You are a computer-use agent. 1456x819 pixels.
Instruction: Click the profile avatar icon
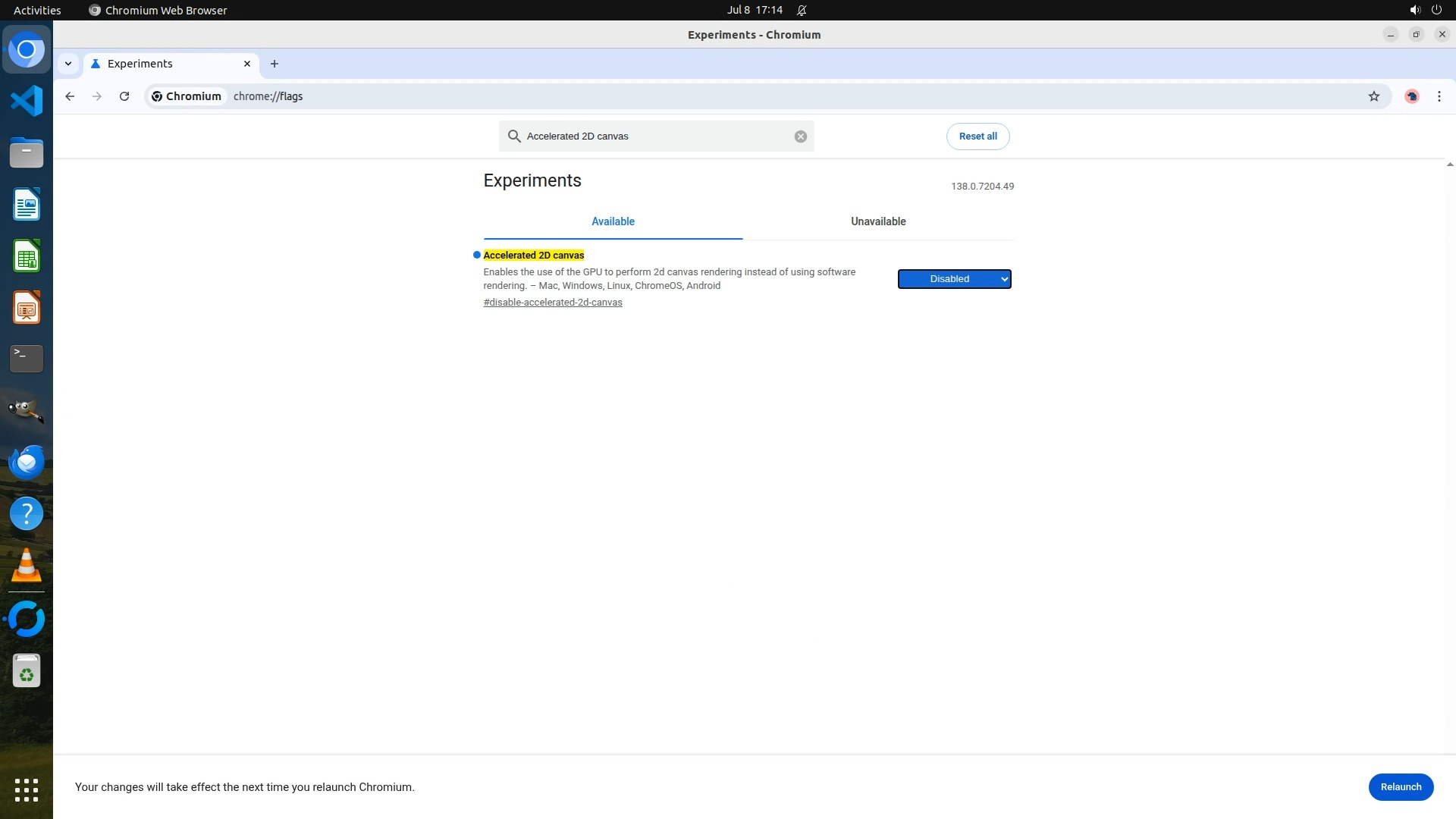(x=1411, y=96)
